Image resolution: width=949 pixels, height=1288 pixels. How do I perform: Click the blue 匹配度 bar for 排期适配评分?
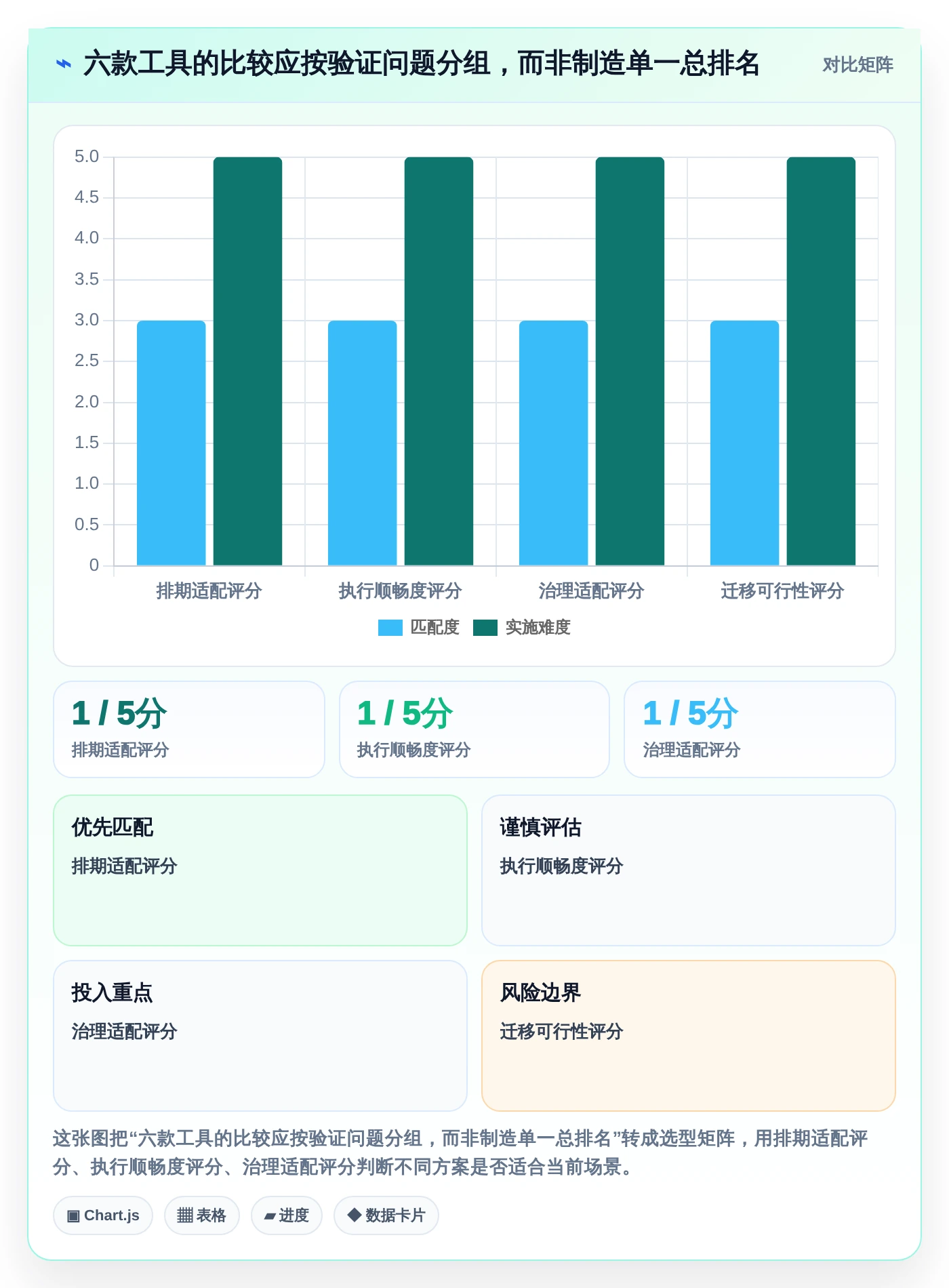pyautogui.click(x=171, y=443)
